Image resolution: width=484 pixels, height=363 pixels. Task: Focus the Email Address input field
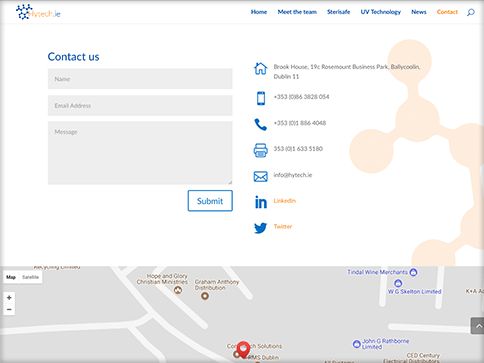pyautogui.click(x=140, y=105)
